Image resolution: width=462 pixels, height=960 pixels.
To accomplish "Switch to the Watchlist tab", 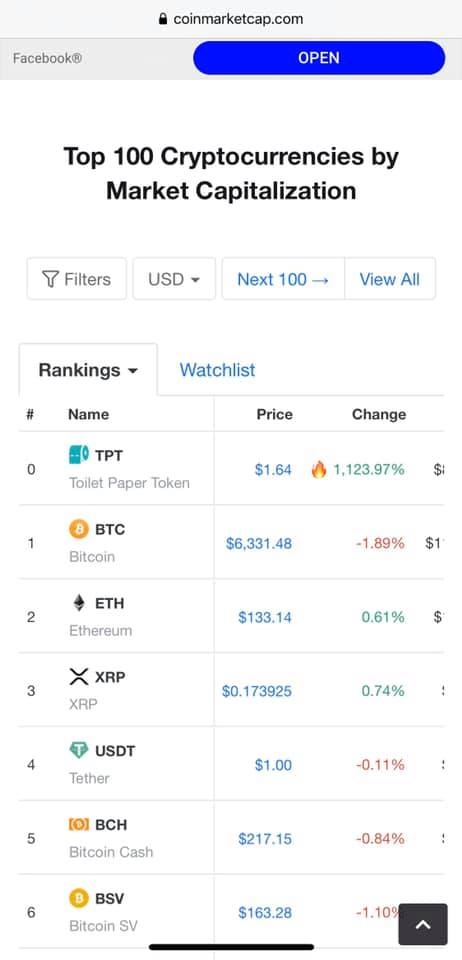I will pos(217,370).
